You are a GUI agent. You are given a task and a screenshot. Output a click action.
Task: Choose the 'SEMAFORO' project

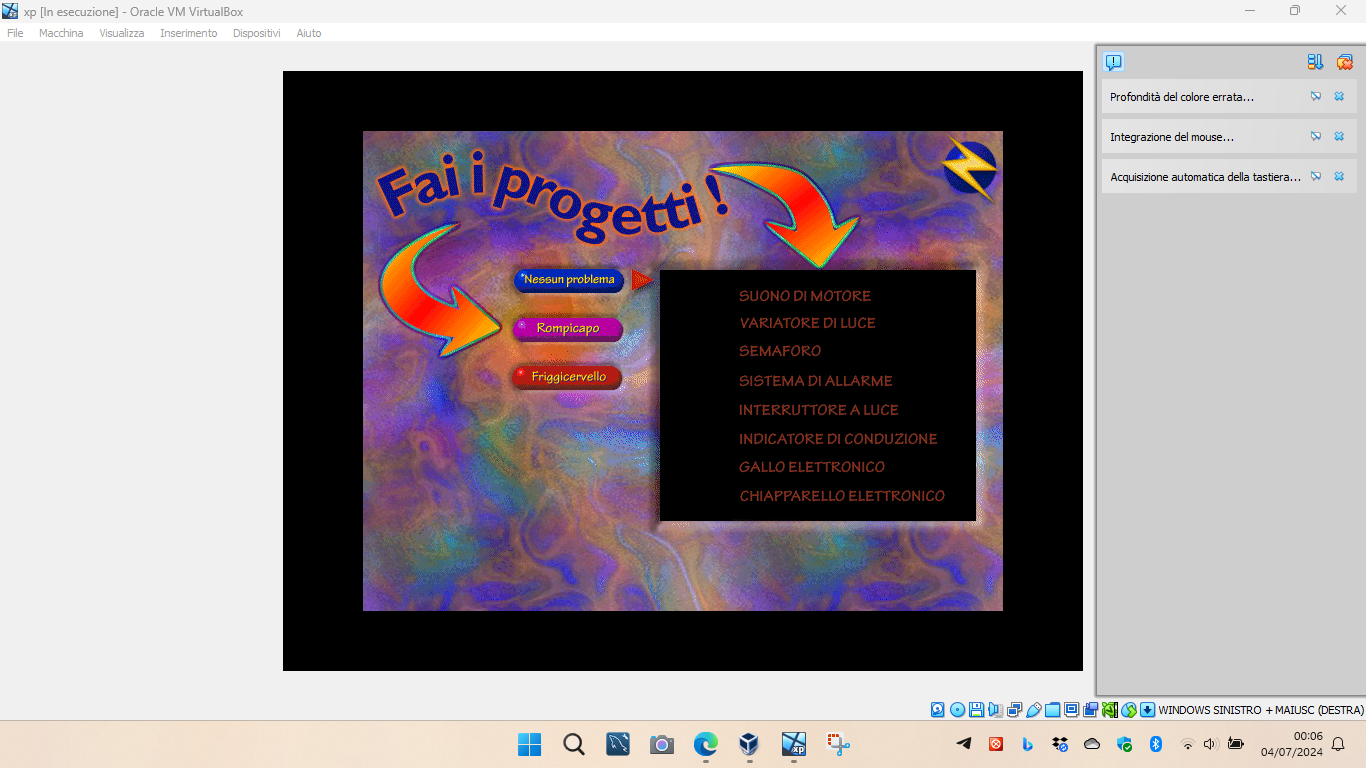[780, 351]
